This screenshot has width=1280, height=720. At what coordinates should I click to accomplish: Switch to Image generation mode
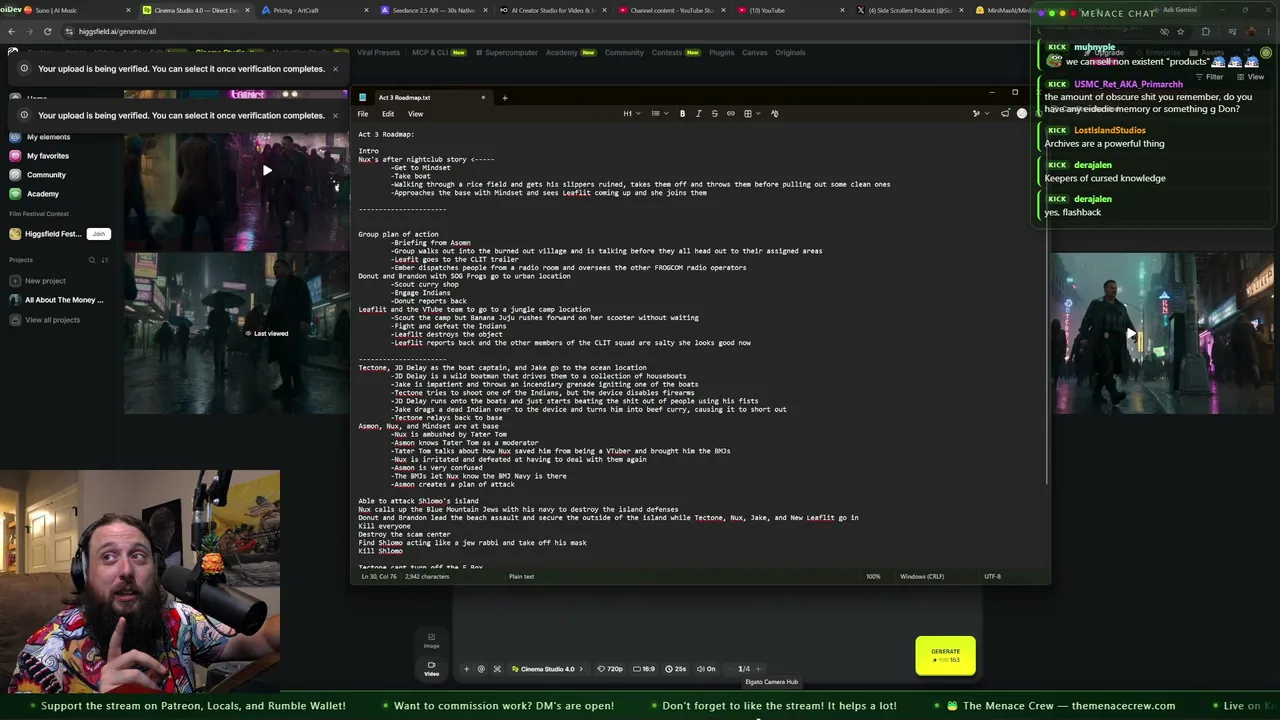pos(431,640)
